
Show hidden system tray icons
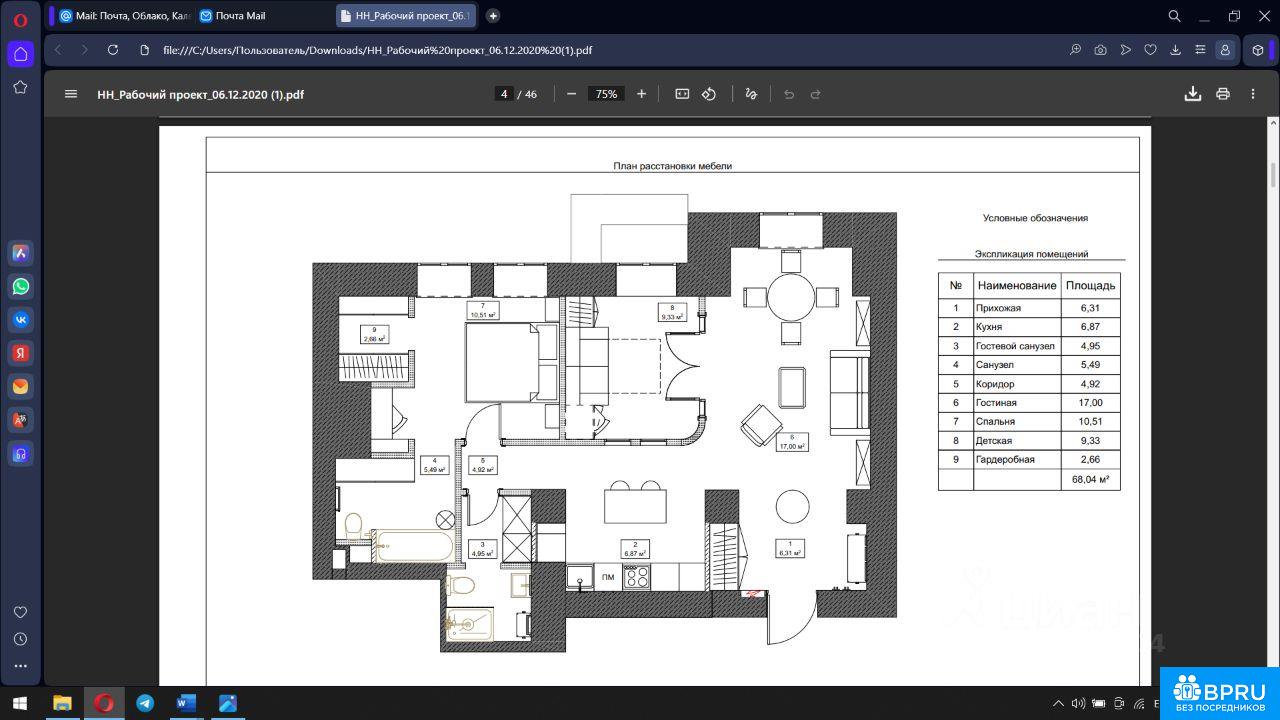click(1059, 704)
